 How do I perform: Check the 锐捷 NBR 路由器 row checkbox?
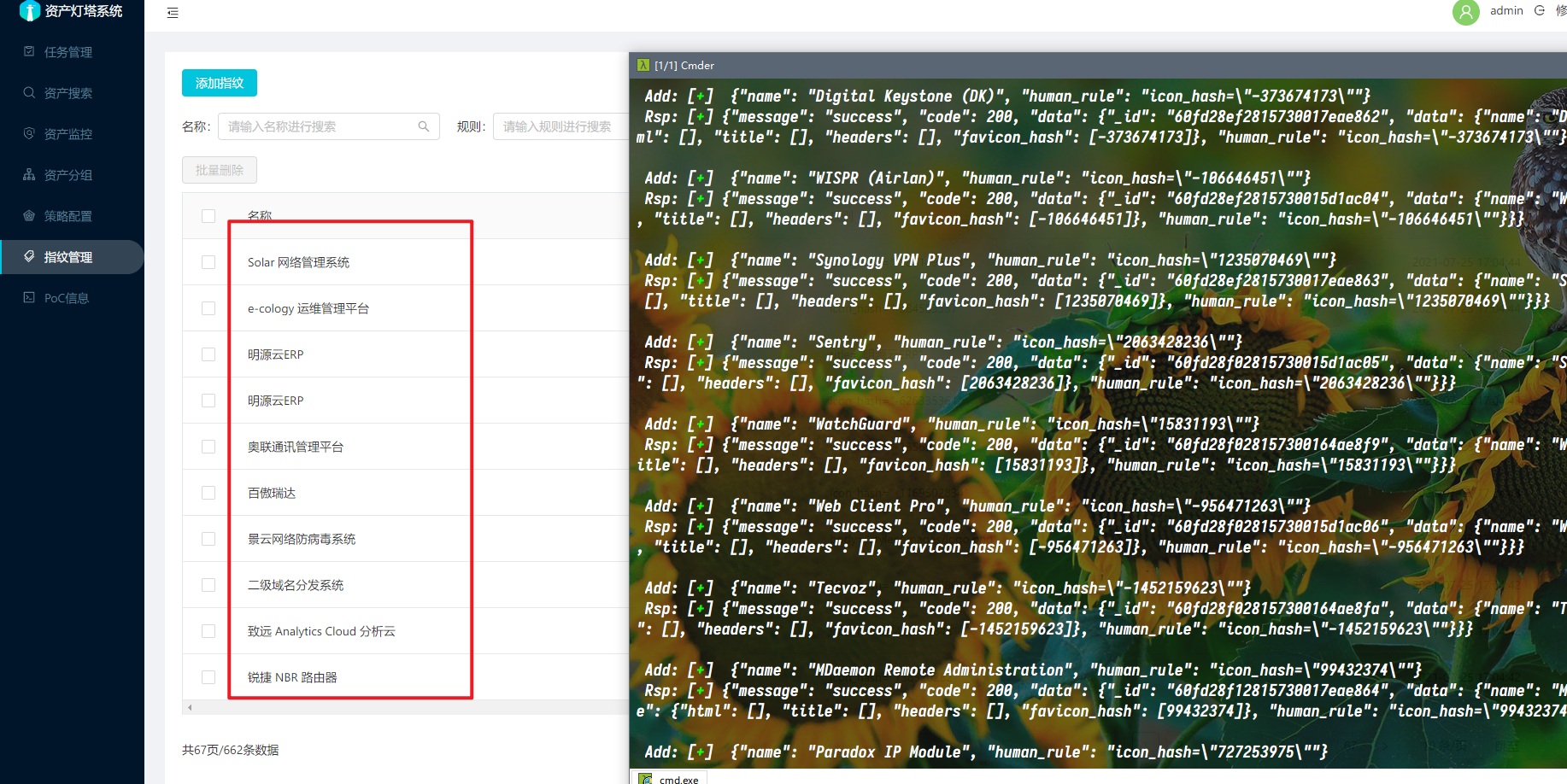coord(208,677)
